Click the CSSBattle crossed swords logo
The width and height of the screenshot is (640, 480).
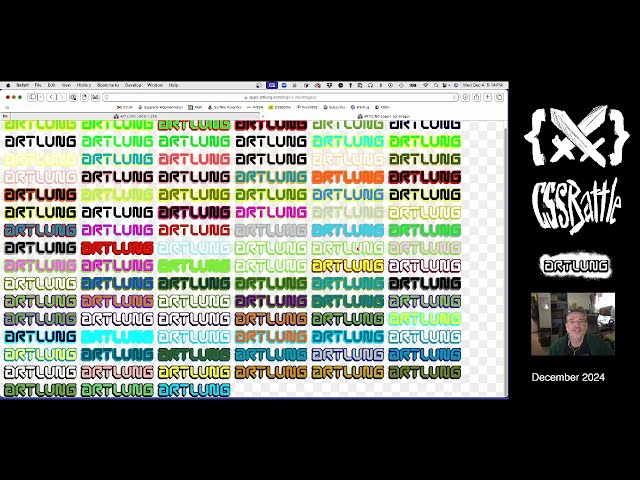pyautogui.click(x=576, y=136)
